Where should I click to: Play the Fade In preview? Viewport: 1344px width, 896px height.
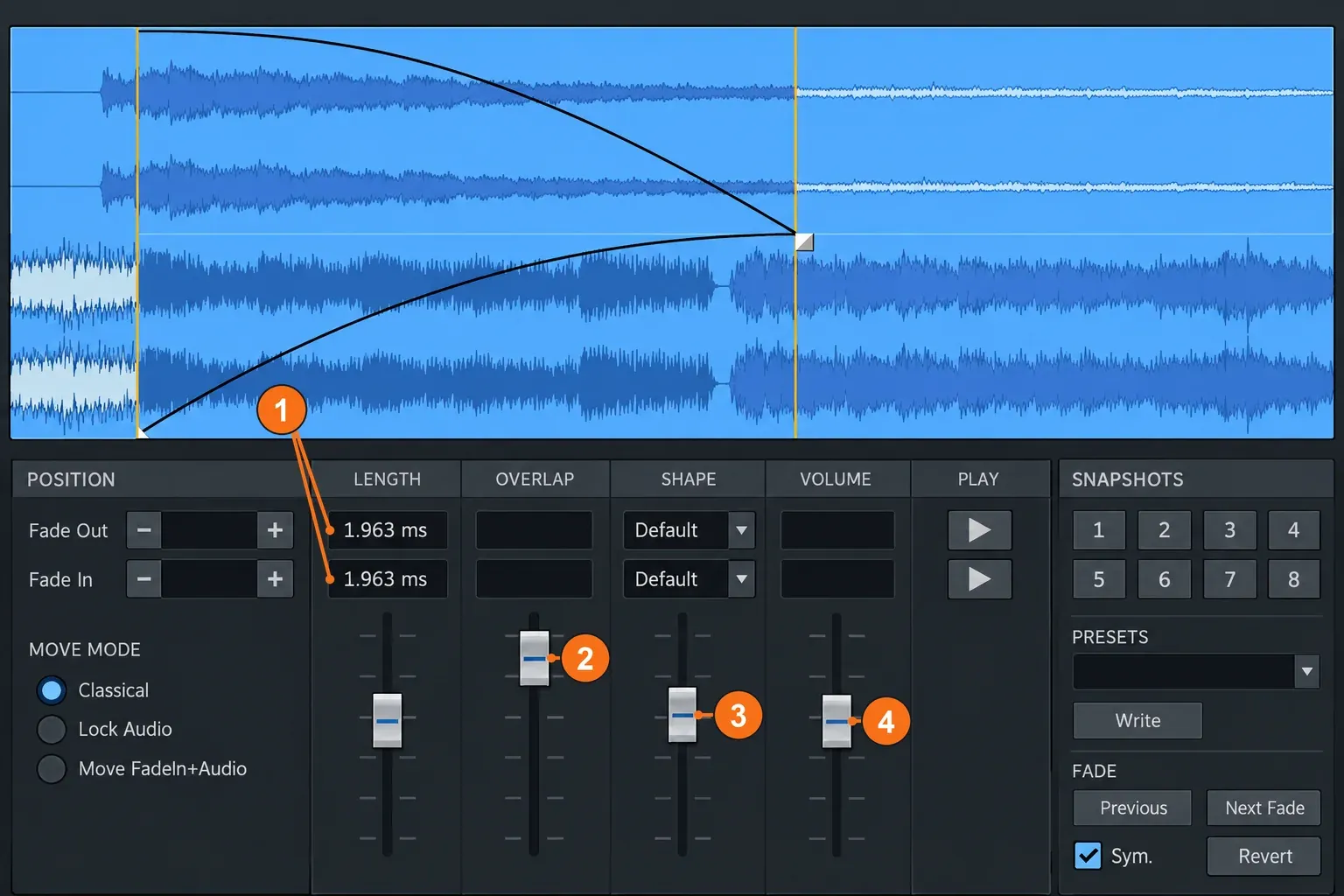tap(979, 579)
